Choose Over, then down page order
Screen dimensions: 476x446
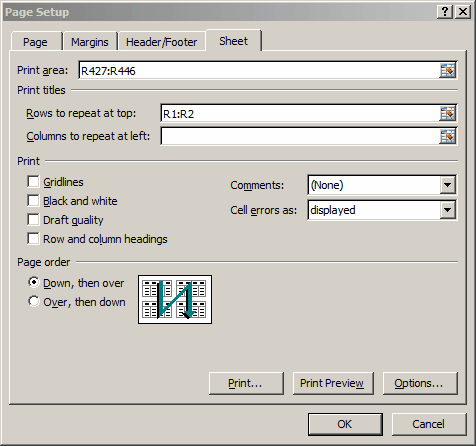click(x=34, y=302)
